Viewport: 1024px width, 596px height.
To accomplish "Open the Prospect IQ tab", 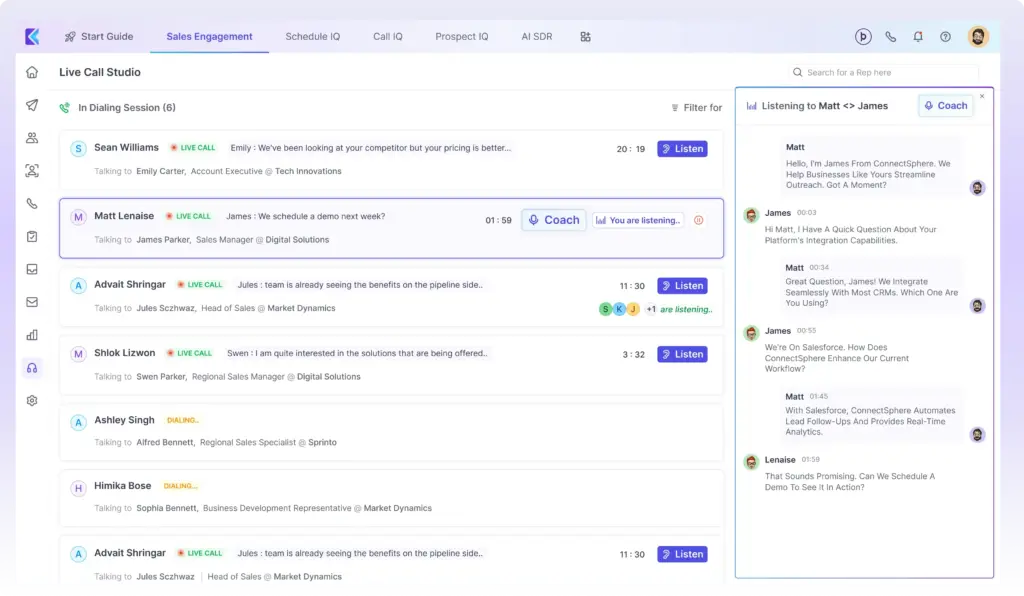I will [x=461, y=36].
